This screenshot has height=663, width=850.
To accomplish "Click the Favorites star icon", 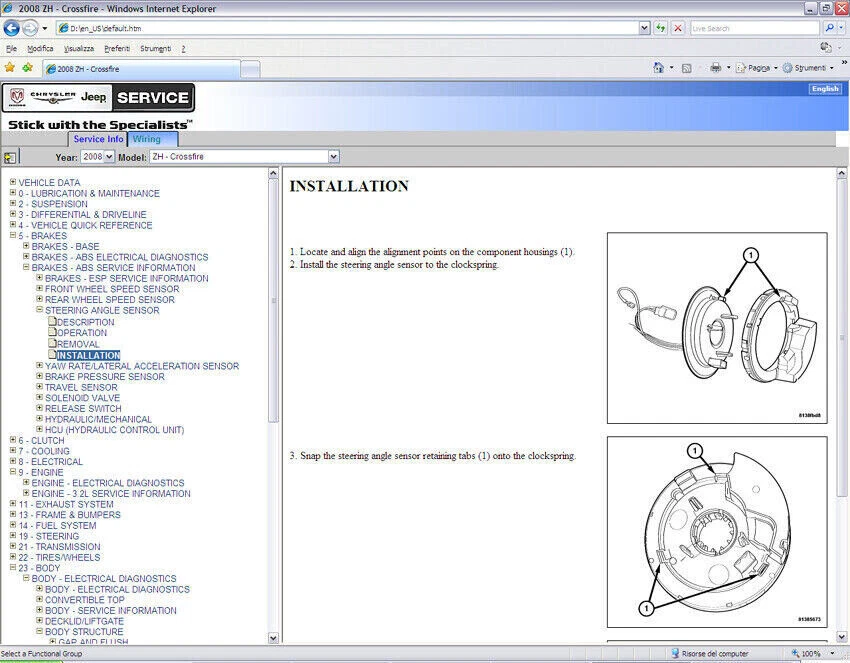I will [x=10, y=67].
